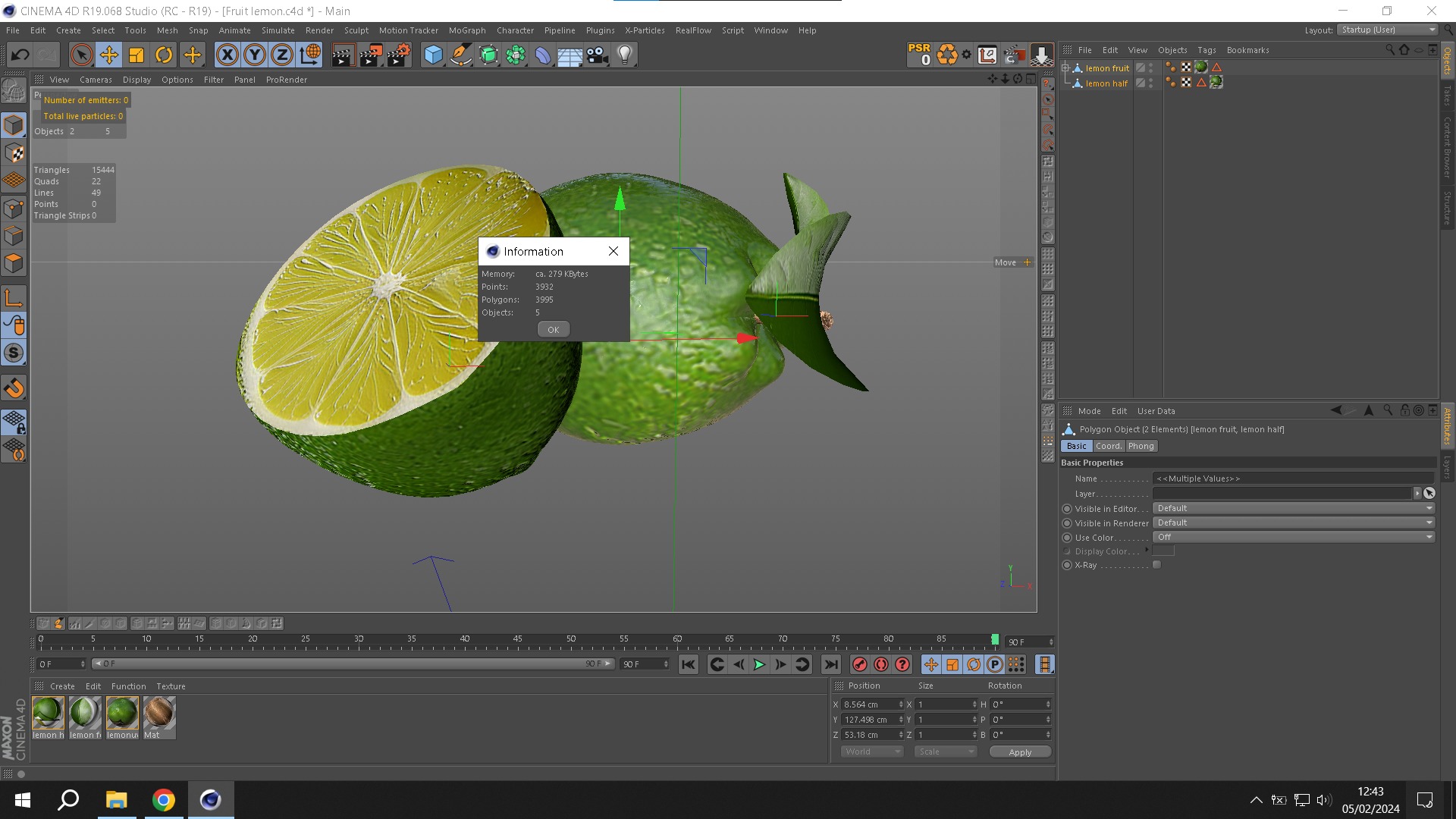This screenshot has width=1456, height=819.
Task: Open Chrome from the taskbar
Action: pyautogui.click(x=163, y=800)
